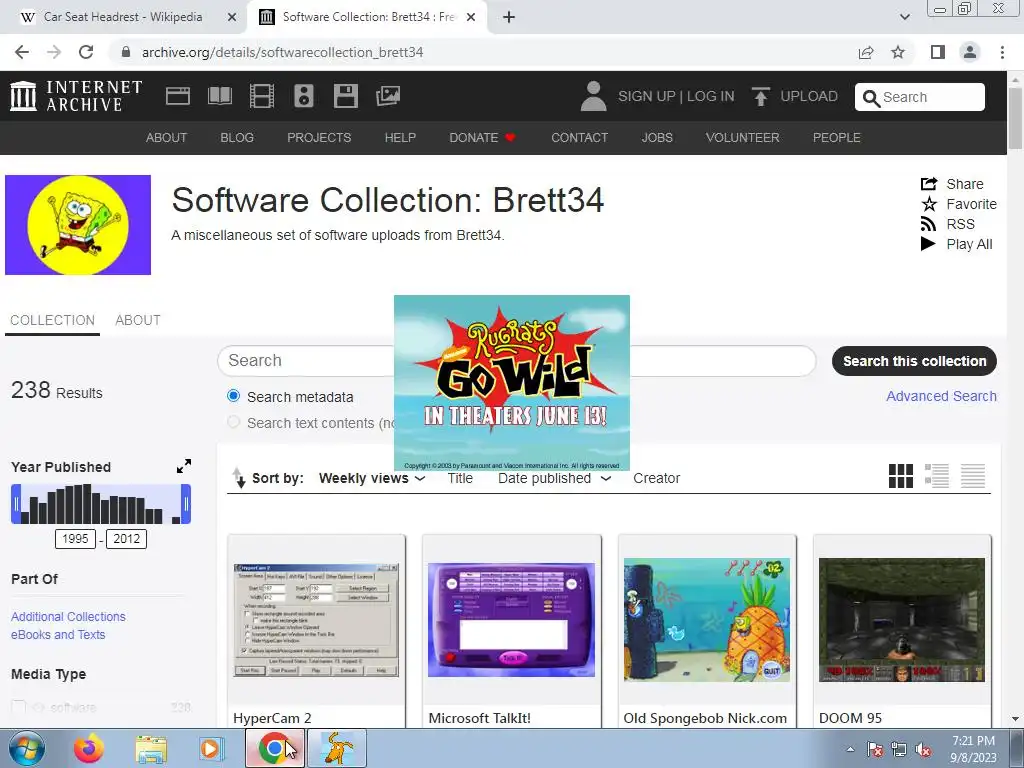
Task: Click the user avatar silhouette icon
Action: (x=593, y=96)
